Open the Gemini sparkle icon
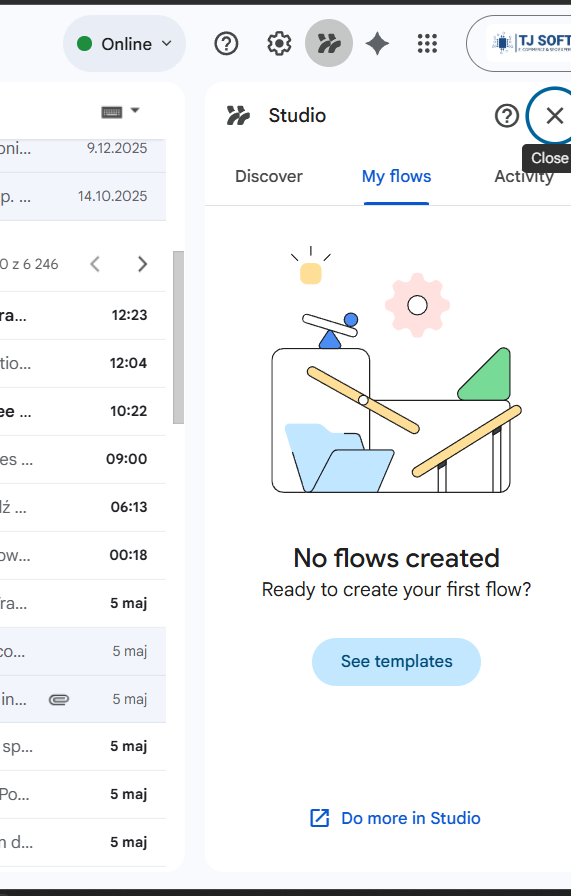The image size is (571, 896). click(377, 43)
